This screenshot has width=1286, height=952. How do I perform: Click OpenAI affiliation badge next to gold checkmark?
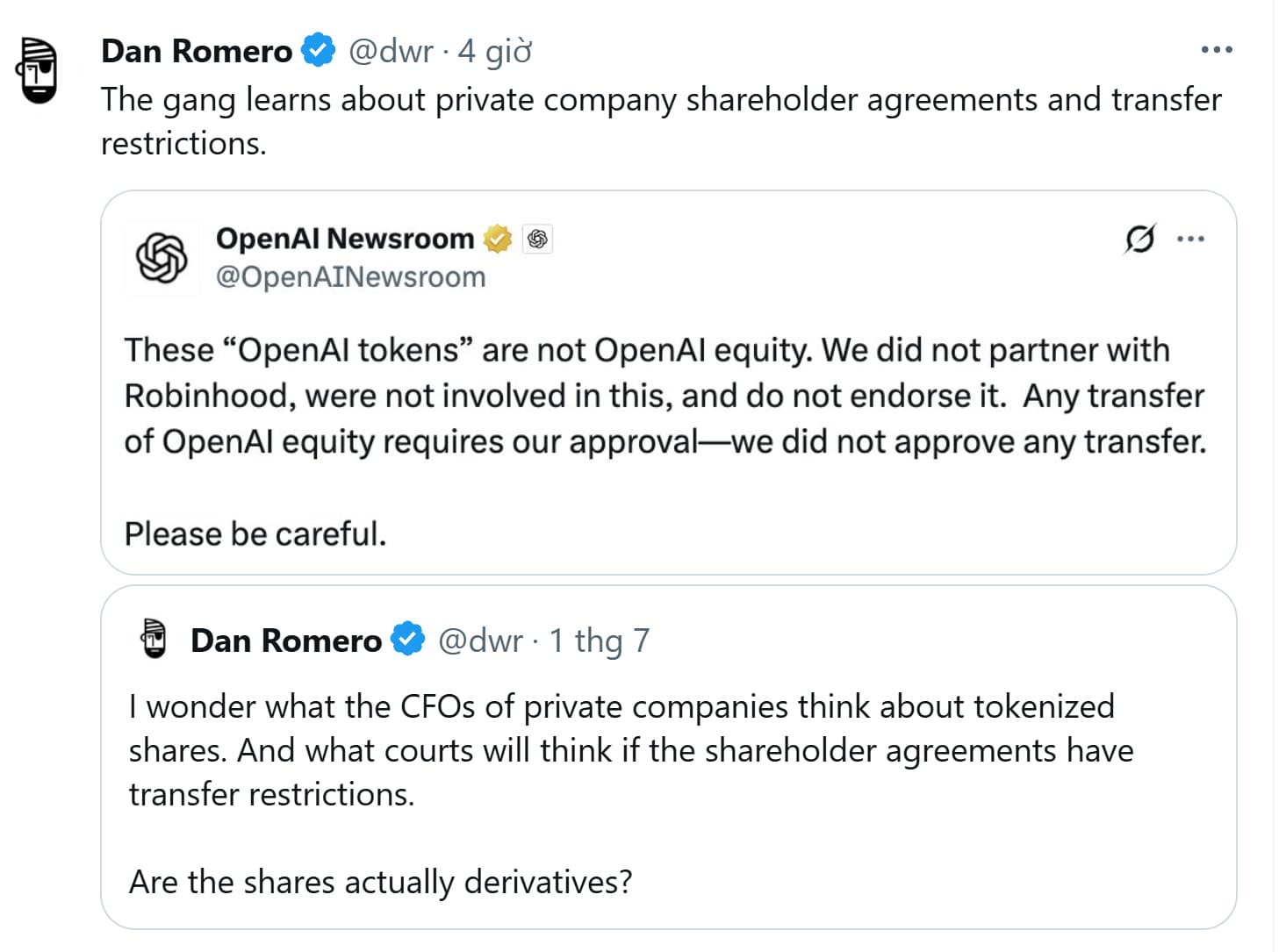pos(537,239)
